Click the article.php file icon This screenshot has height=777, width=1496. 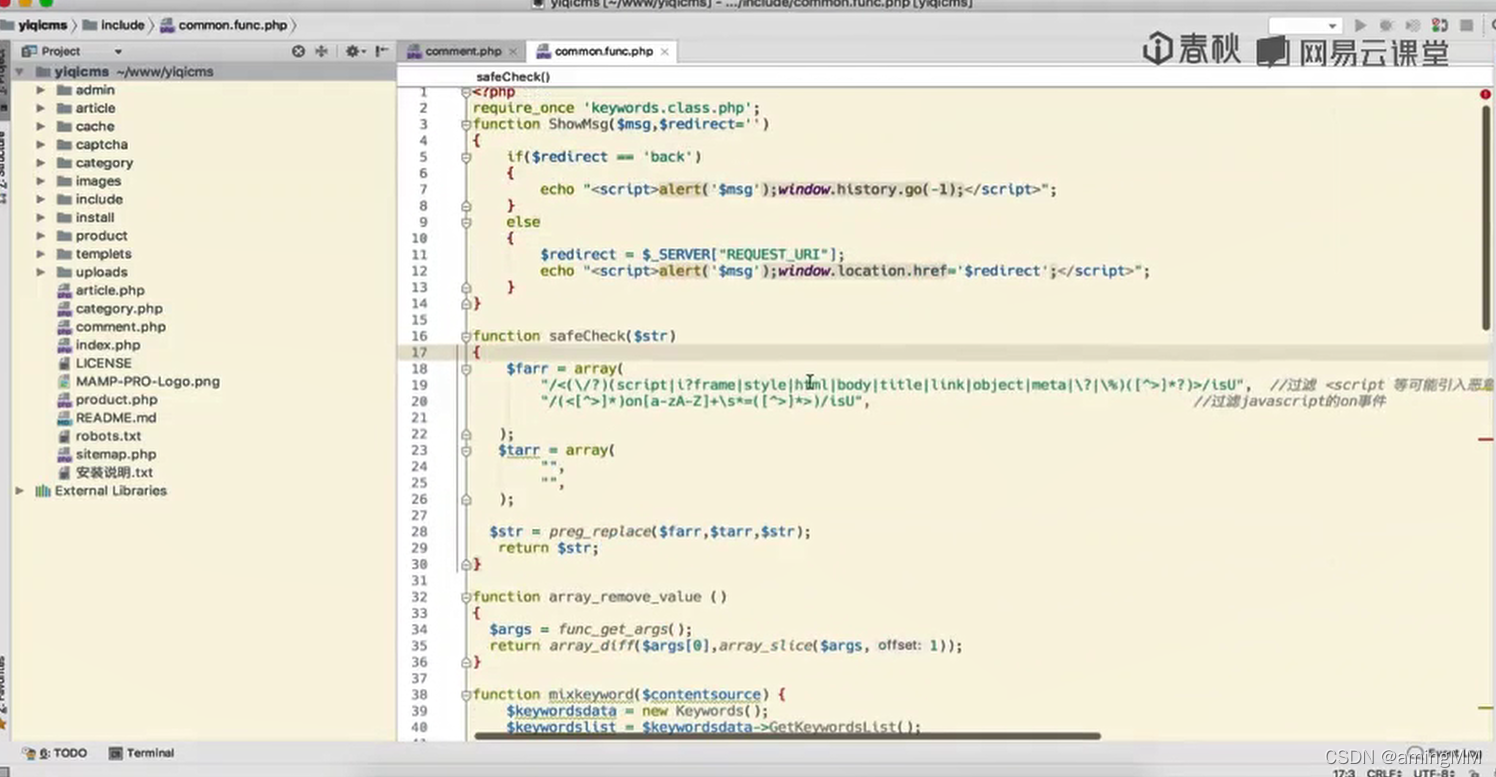tap(64, 290)
